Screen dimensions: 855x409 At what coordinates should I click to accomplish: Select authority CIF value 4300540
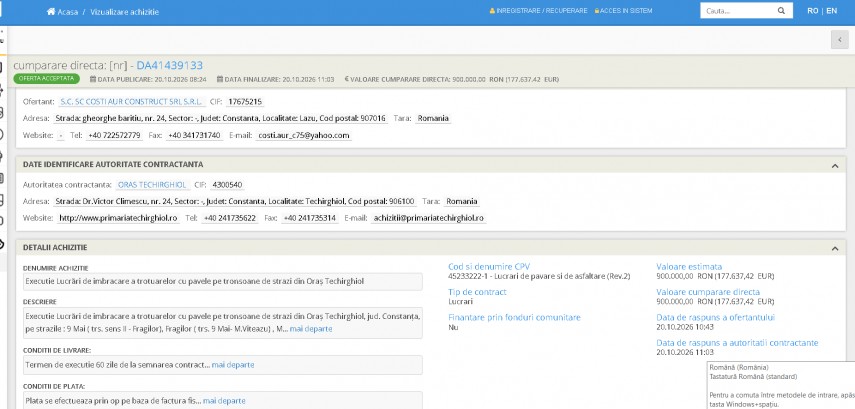[x=227, y=185]
